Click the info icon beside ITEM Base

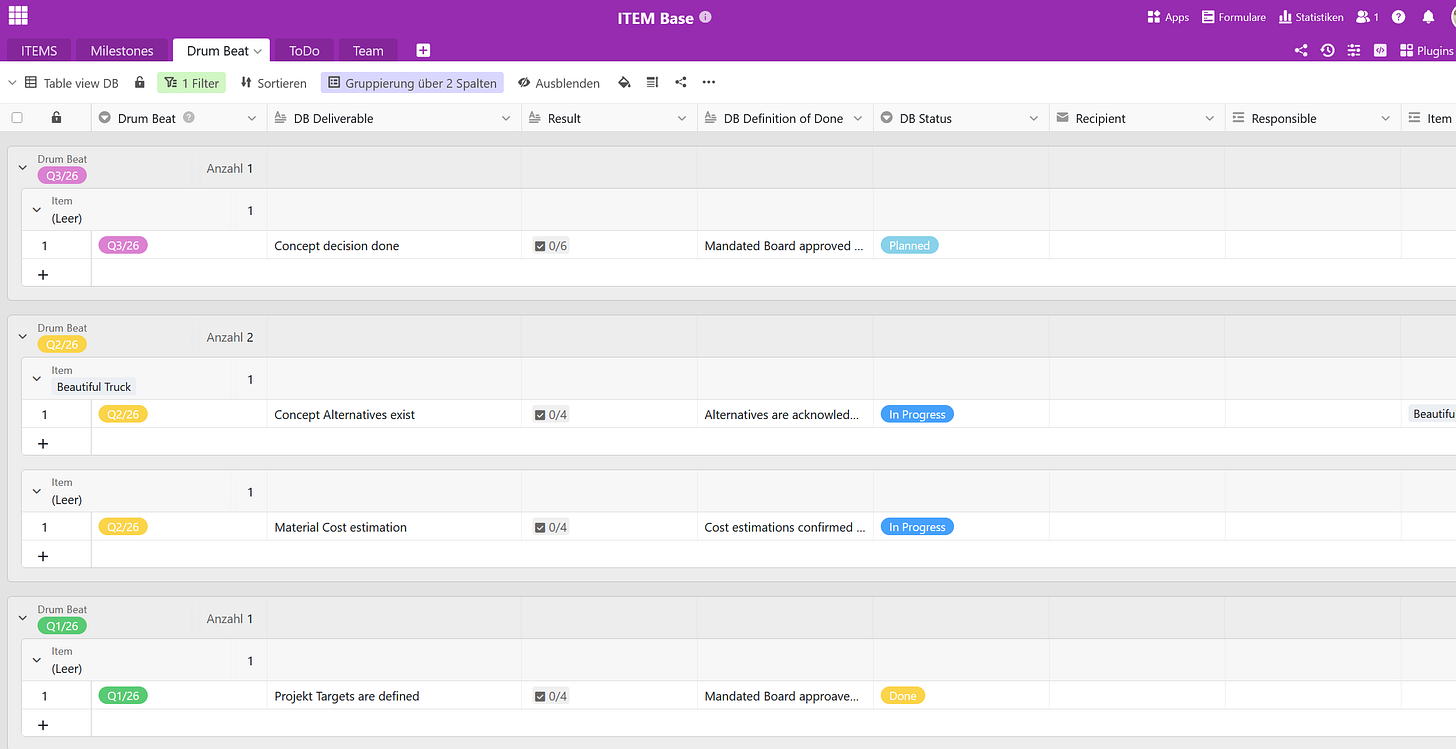click(706, 18)
